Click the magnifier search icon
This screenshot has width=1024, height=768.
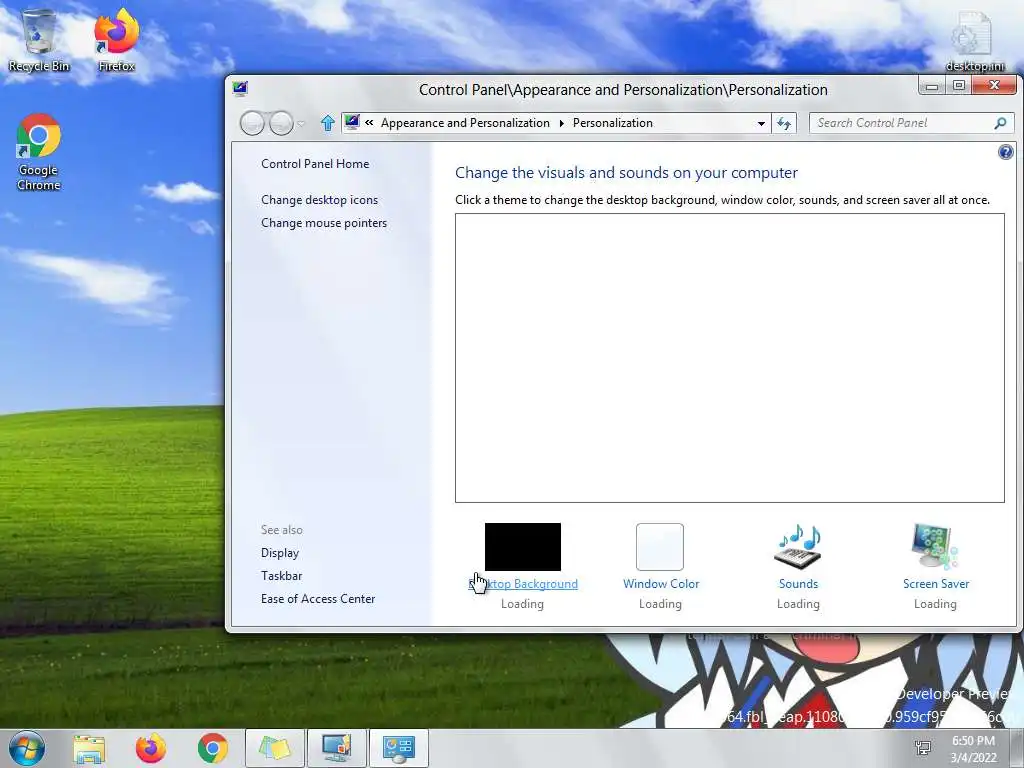coord(1000,123)
